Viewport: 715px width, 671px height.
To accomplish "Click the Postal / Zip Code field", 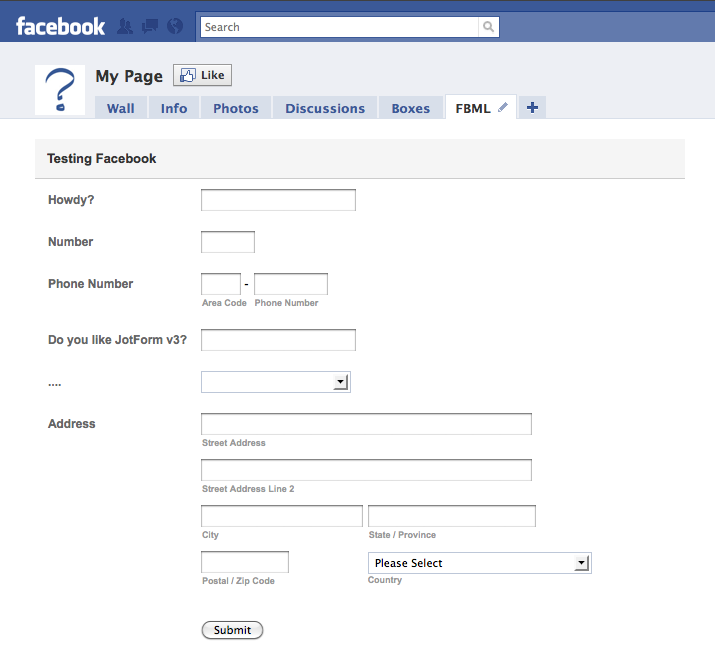I will [x=245, y=562].
